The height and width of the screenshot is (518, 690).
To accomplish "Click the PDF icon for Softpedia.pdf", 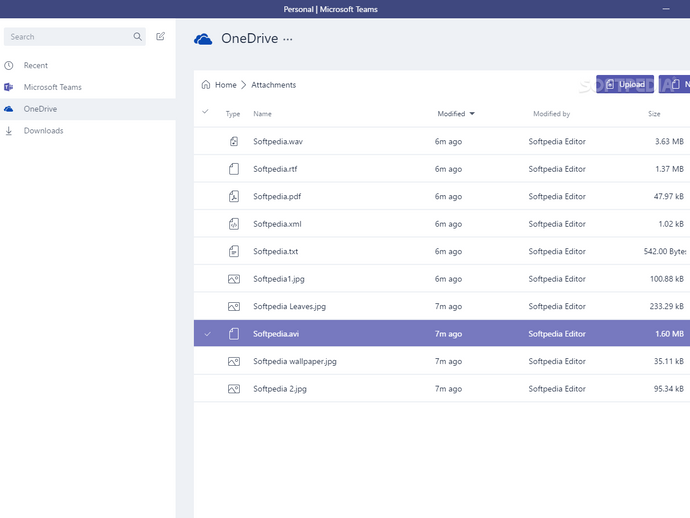I will 234,196.
